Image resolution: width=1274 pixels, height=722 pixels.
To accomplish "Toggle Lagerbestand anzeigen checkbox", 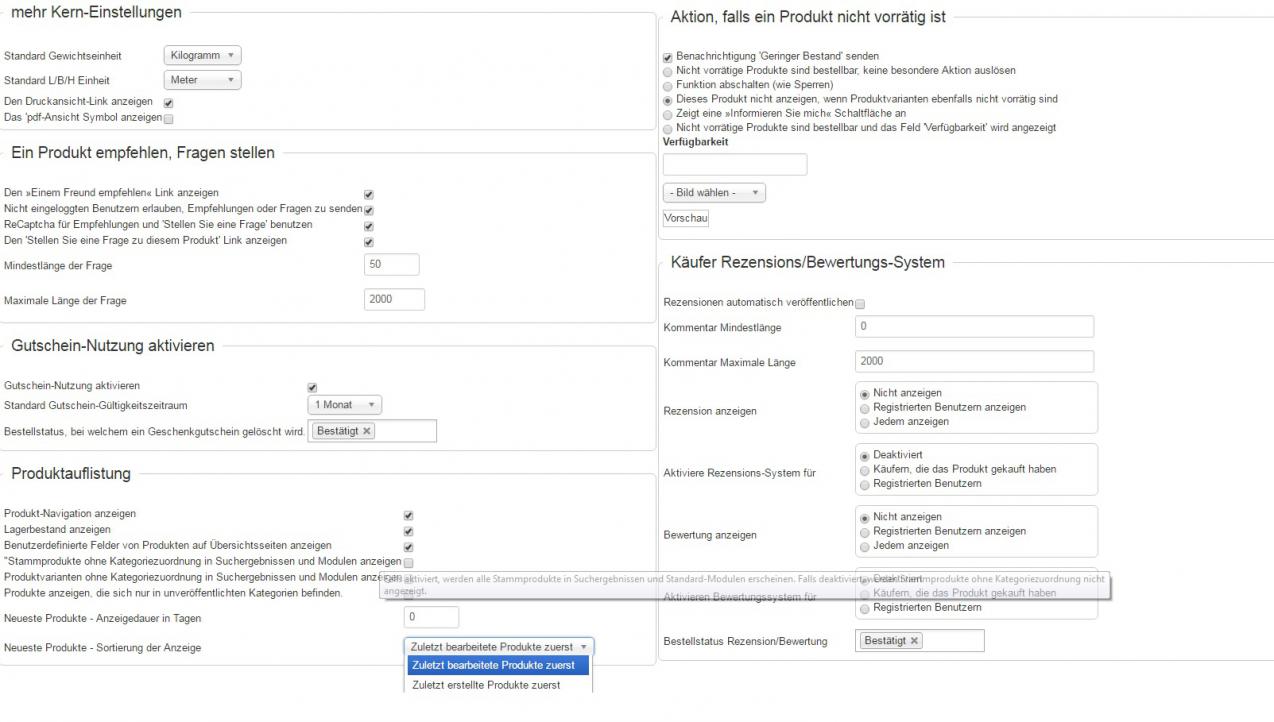I will (x=408, y=531).
